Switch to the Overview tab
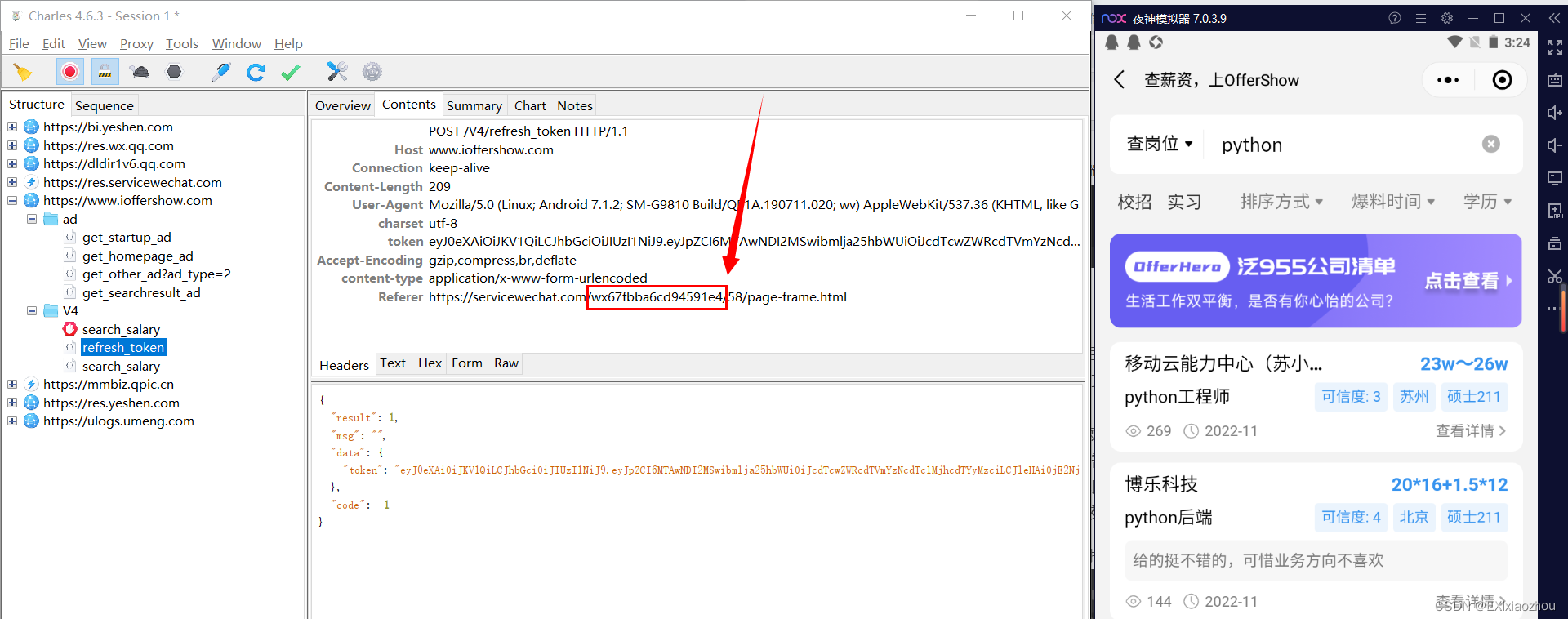 pyautogui.click(x=342, y=105)
